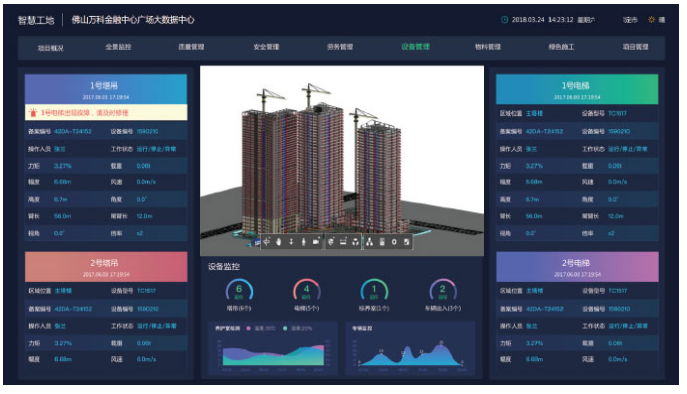
Task: Open the viewer settings gear icon
Action: point(394,242)
